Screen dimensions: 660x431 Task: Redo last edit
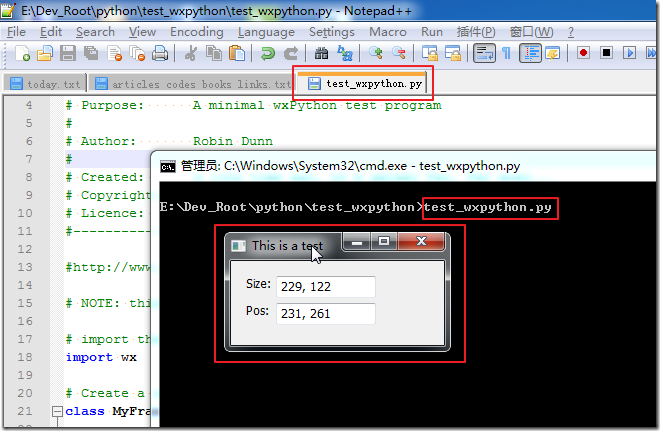pos(290,53)
